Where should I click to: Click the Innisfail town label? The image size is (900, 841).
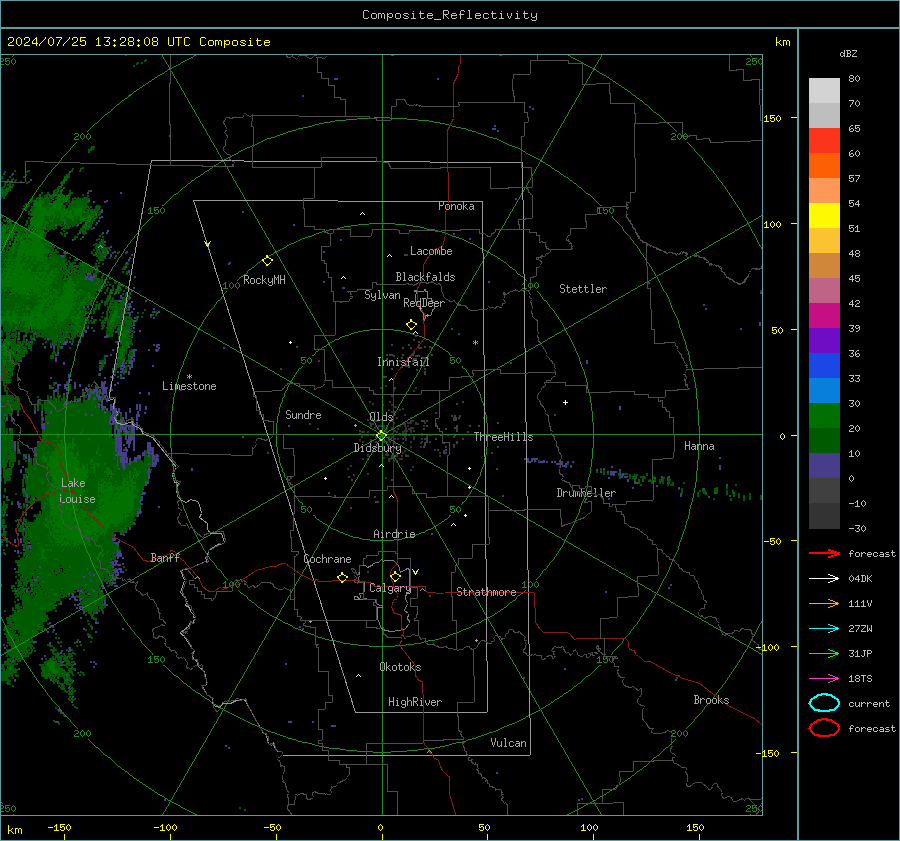click(x=403, y=362)
